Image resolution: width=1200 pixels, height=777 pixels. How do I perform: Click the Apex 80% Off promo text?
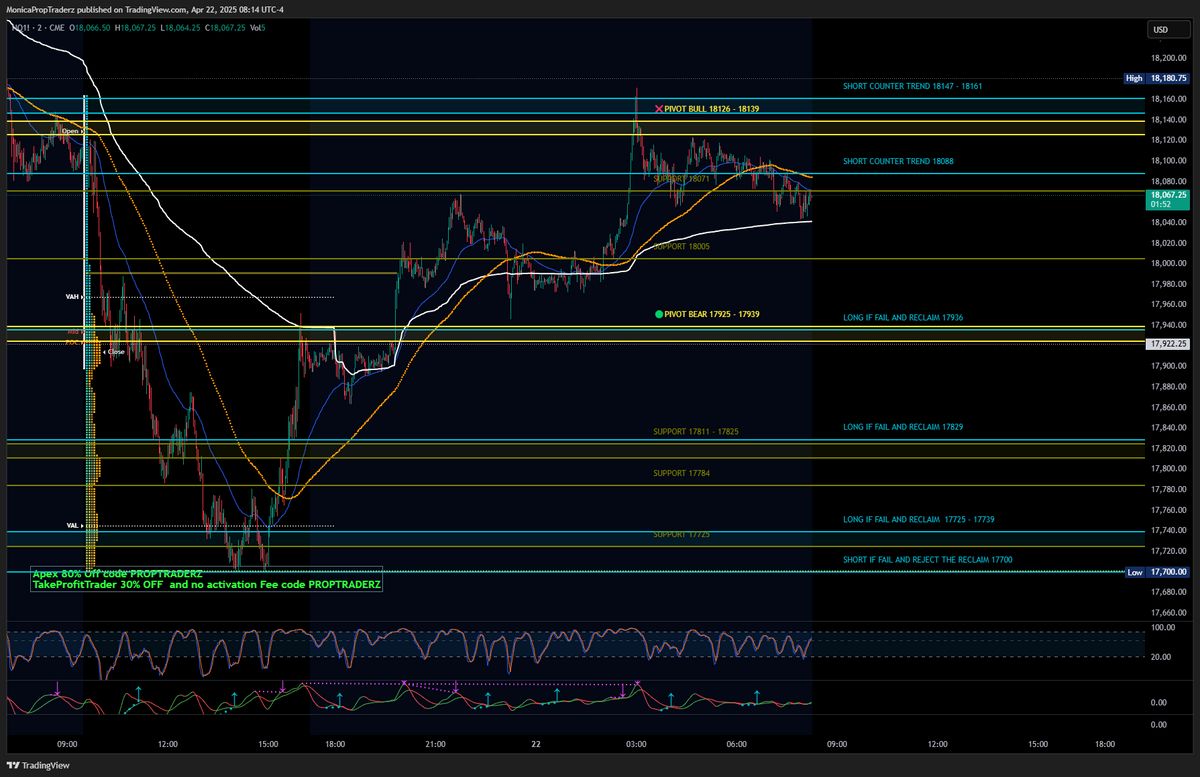tap(116, 573)
